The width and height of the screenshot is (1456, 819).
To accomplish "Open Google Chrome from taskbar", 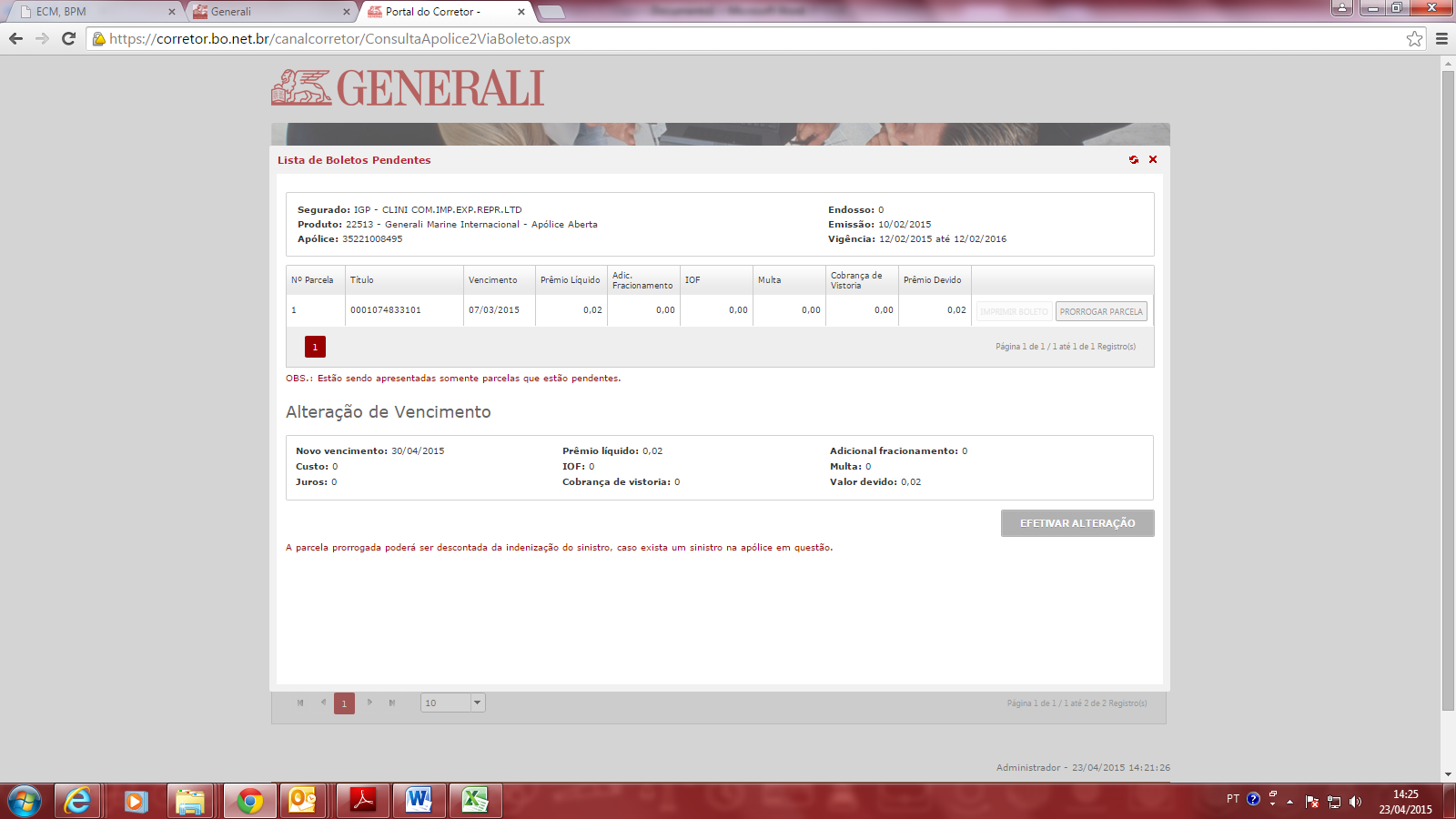I will (249, 801).
